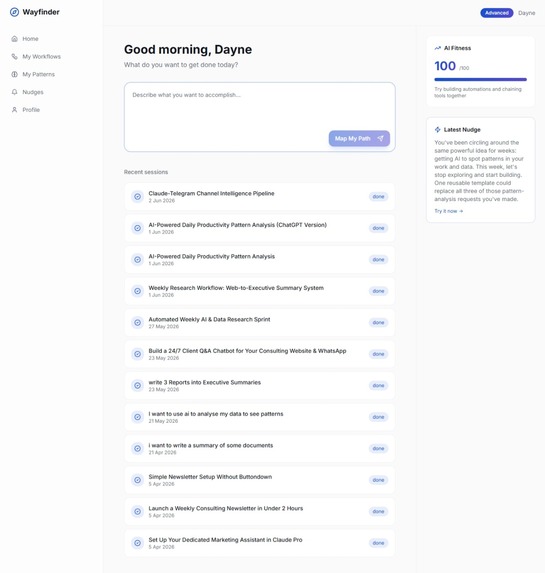Click the Home house icon in sidebar
Viewport: 545px width, 573px height.
[x=14, y=39]
